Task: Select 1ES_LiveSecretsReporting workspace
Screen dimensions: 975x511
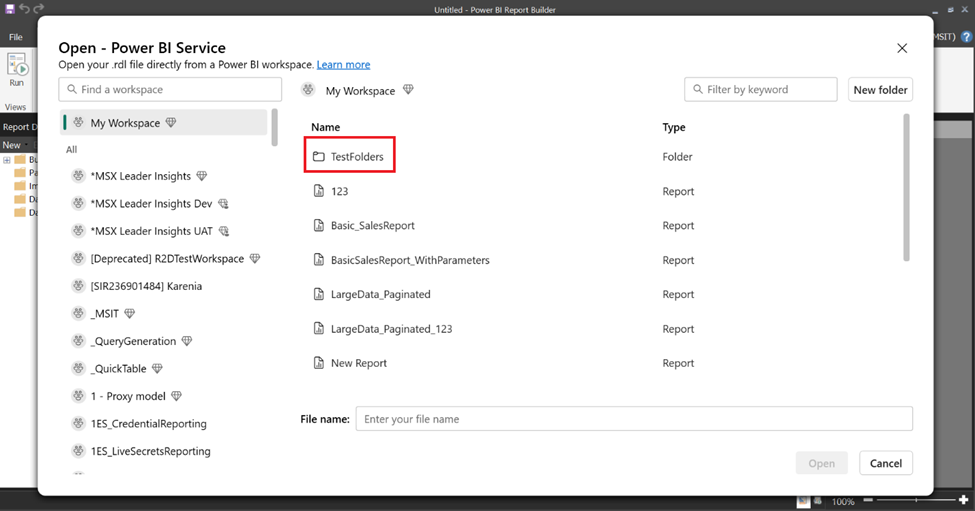Action: 150,451
